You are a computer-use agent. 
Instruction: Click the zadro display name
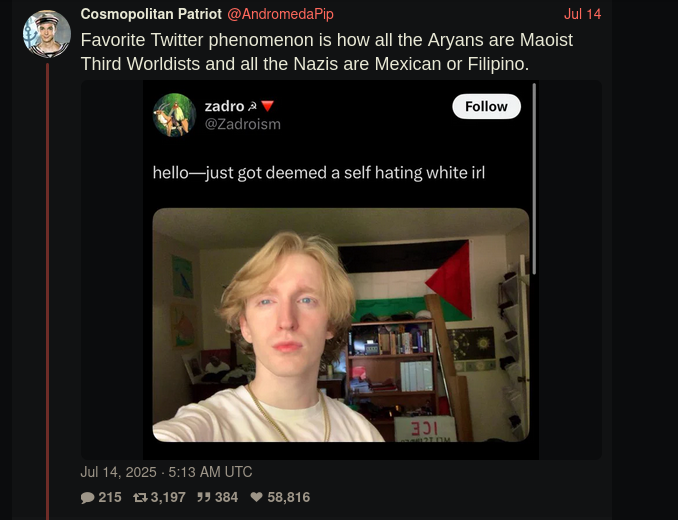224,106
